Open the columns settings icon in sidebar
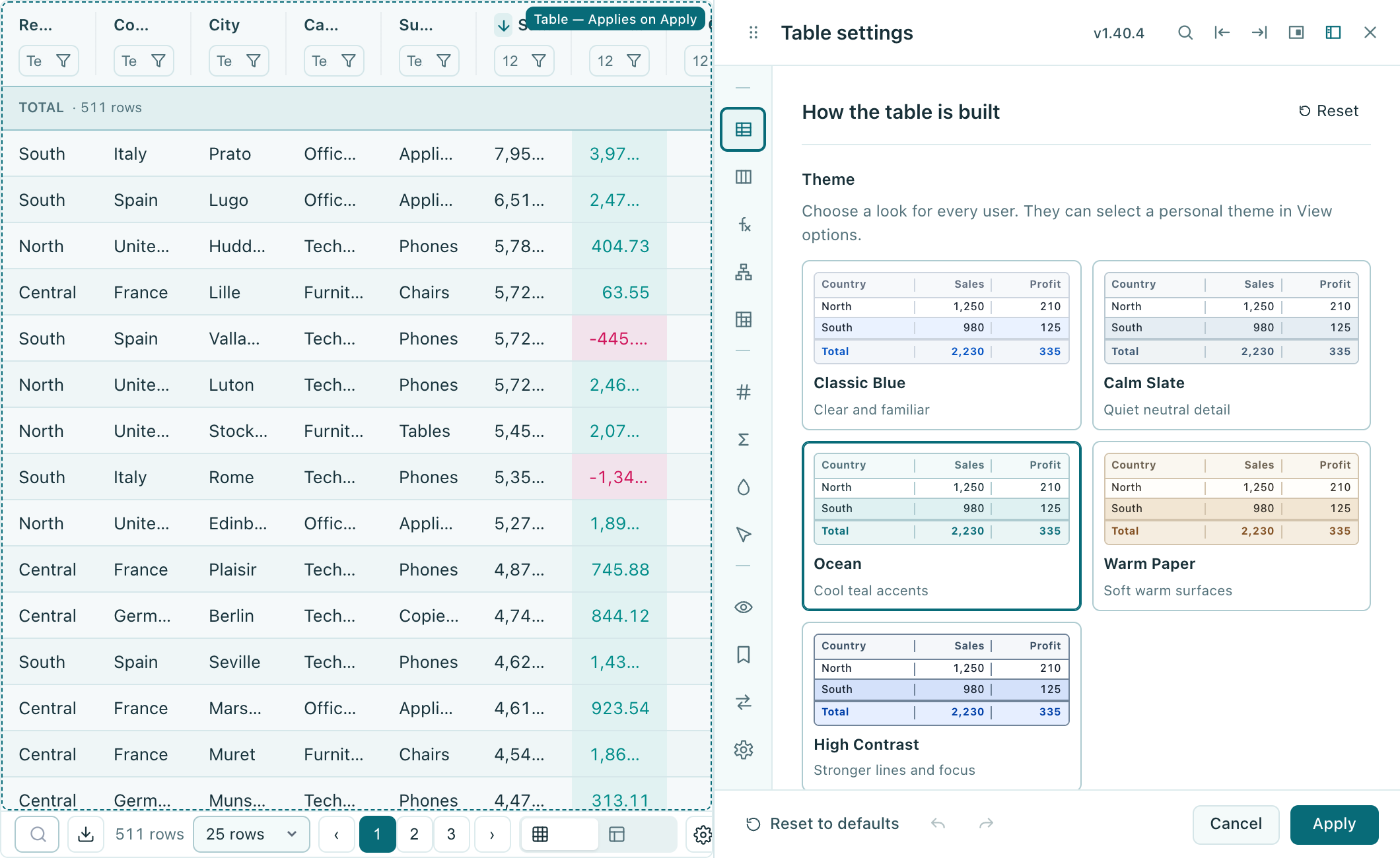1400x858 pixels. (x=743, y=177)
